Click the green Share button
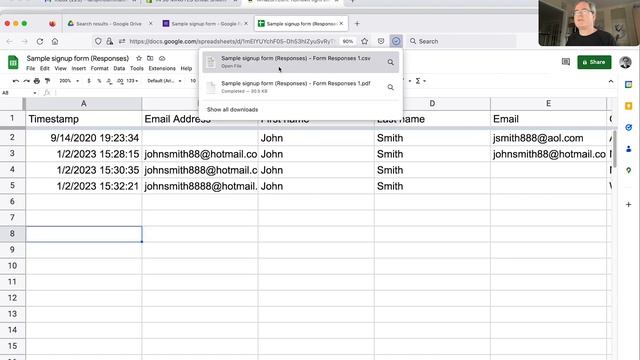This screenshot has height=360, width=640. tap(594, 62)
